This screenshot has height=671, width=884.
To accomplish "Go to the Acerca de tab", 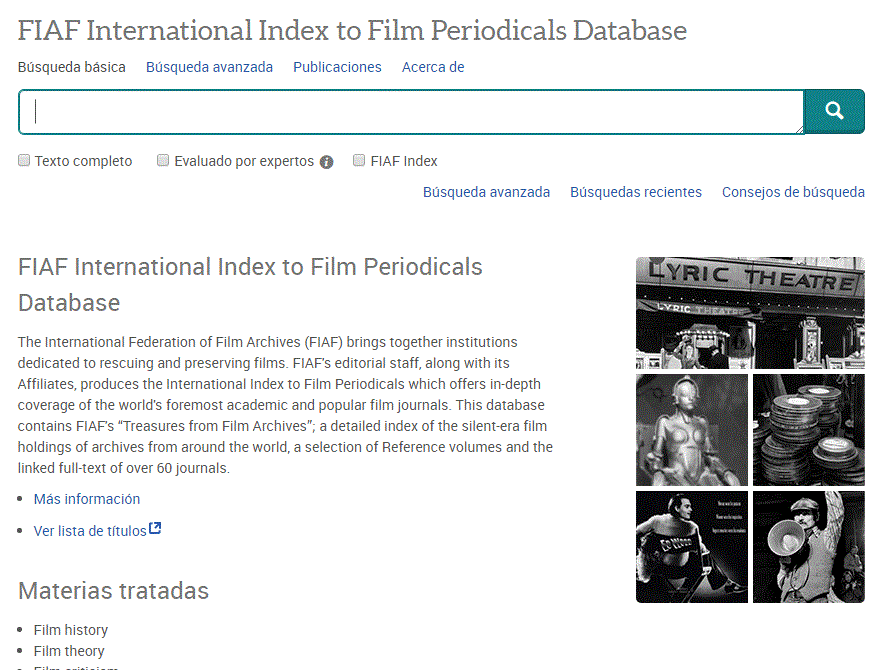I will pyautogui.click(x=433, y=67).
